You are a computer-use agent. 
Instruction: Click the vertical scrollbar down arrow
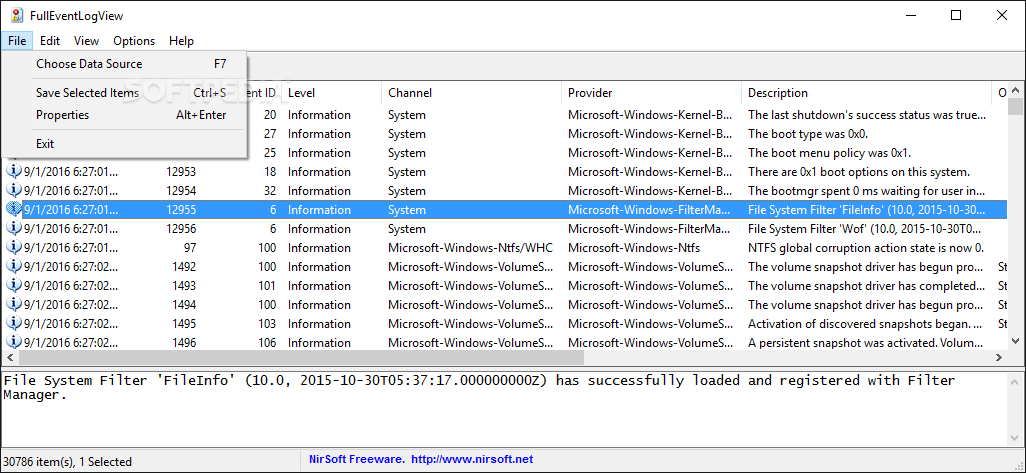(x=1016, y=341)
